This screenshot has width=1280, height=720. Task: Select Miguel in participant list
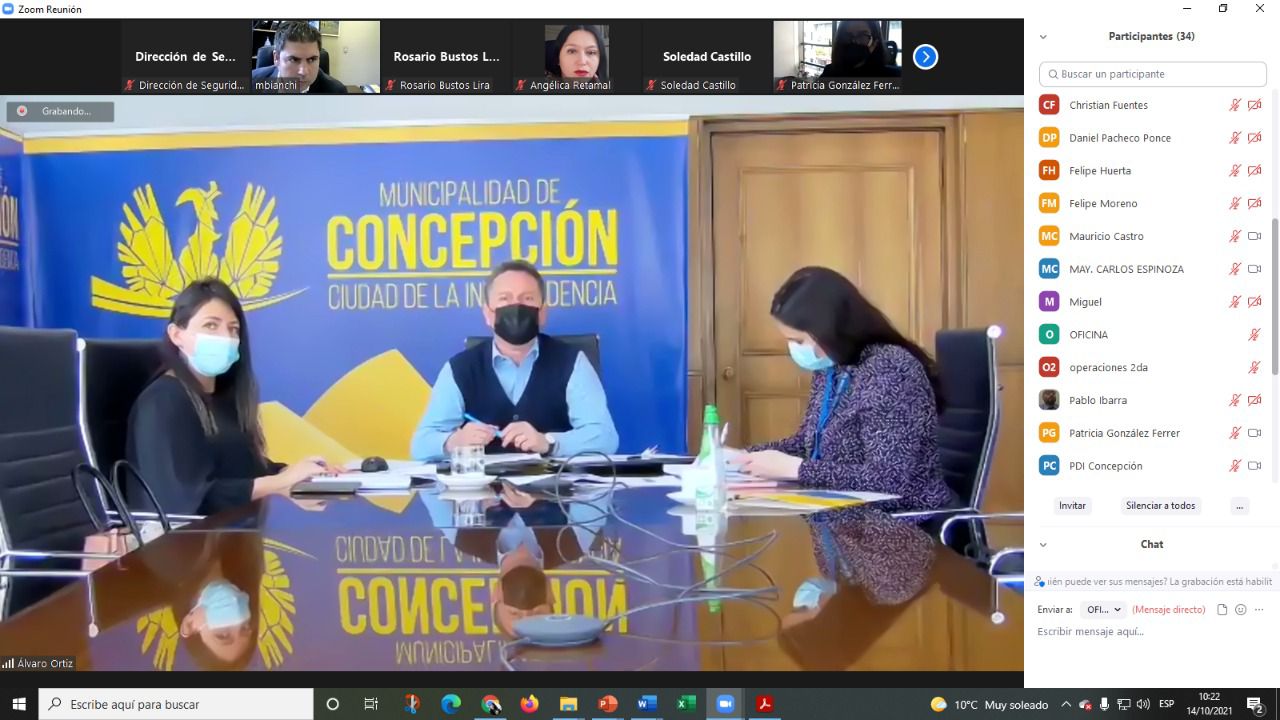pos(1150,301)
